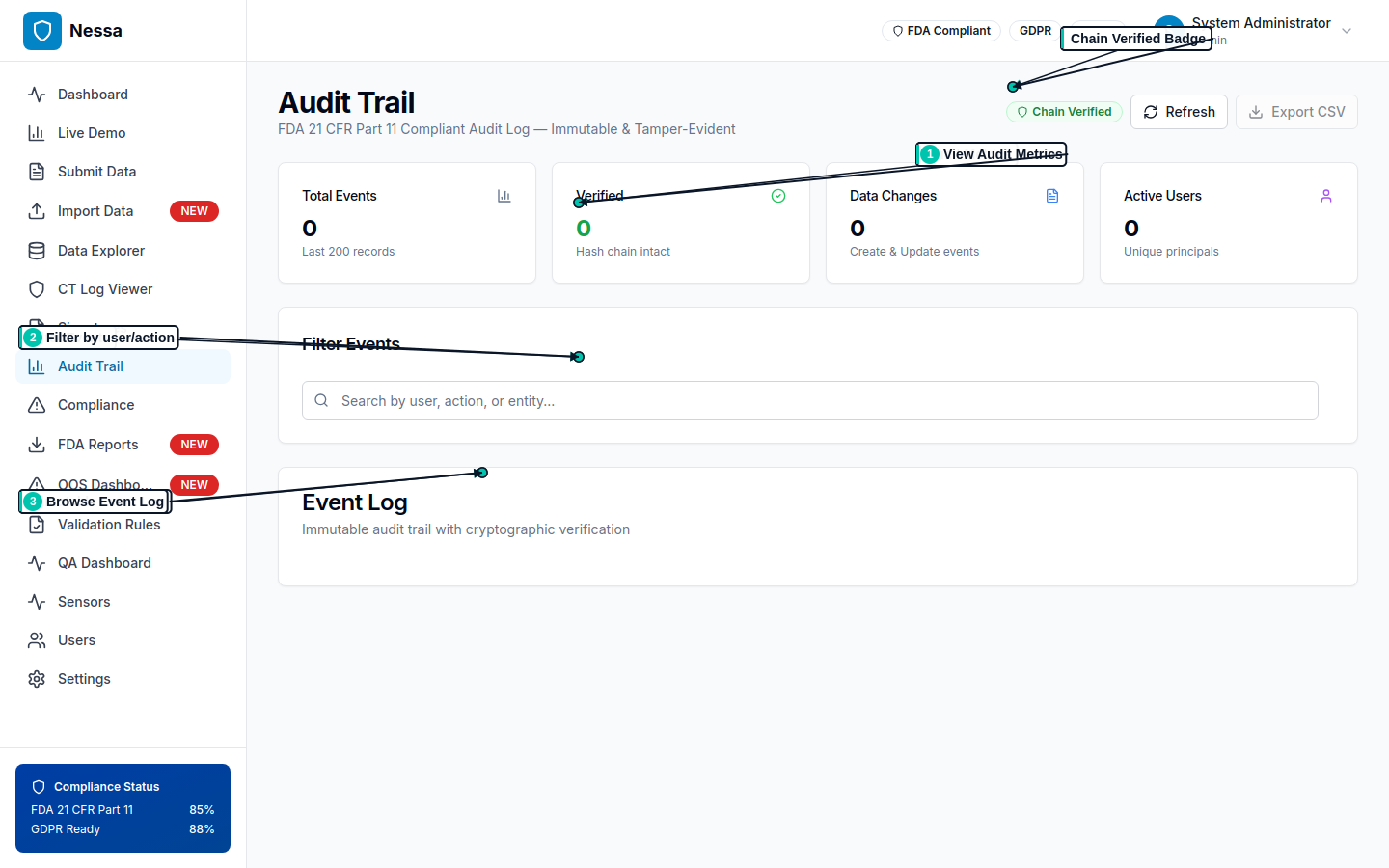
Task: Click the document icon on Data Changes card
Action: click(x=1051, y=195)
